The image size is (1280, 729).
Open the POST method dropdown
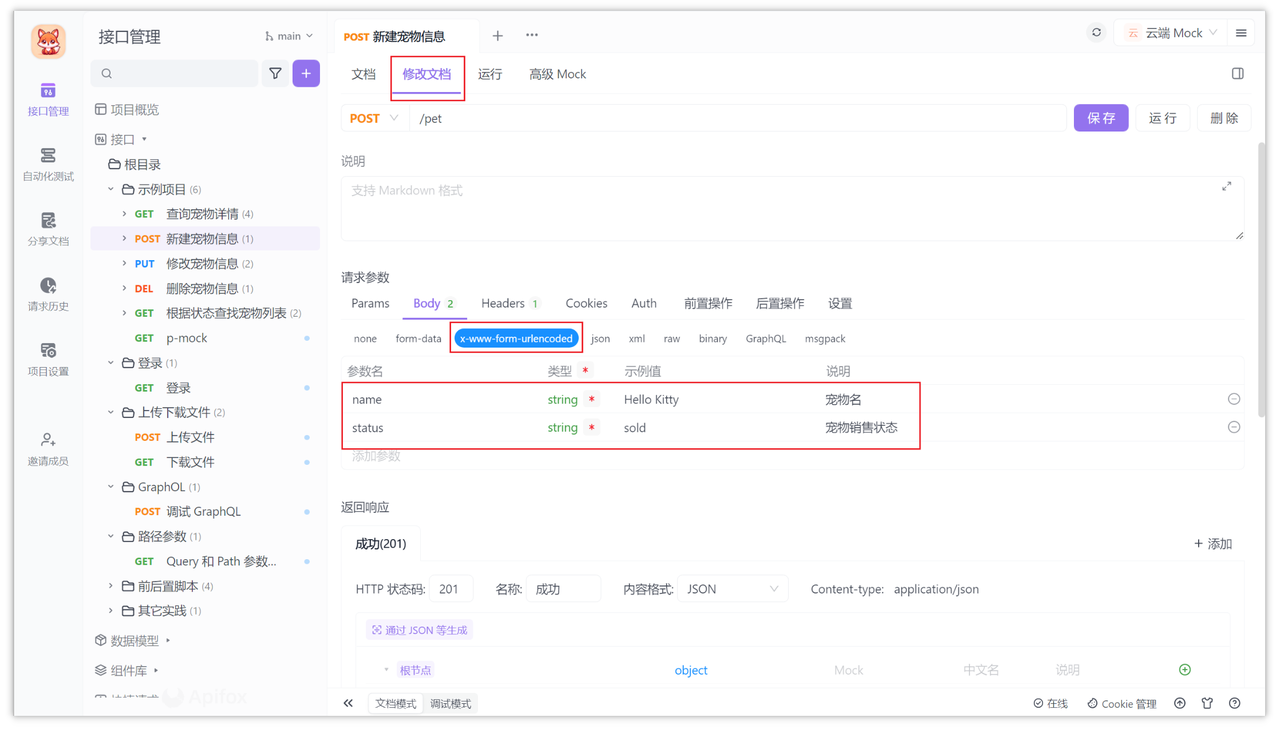click(374, 117)
